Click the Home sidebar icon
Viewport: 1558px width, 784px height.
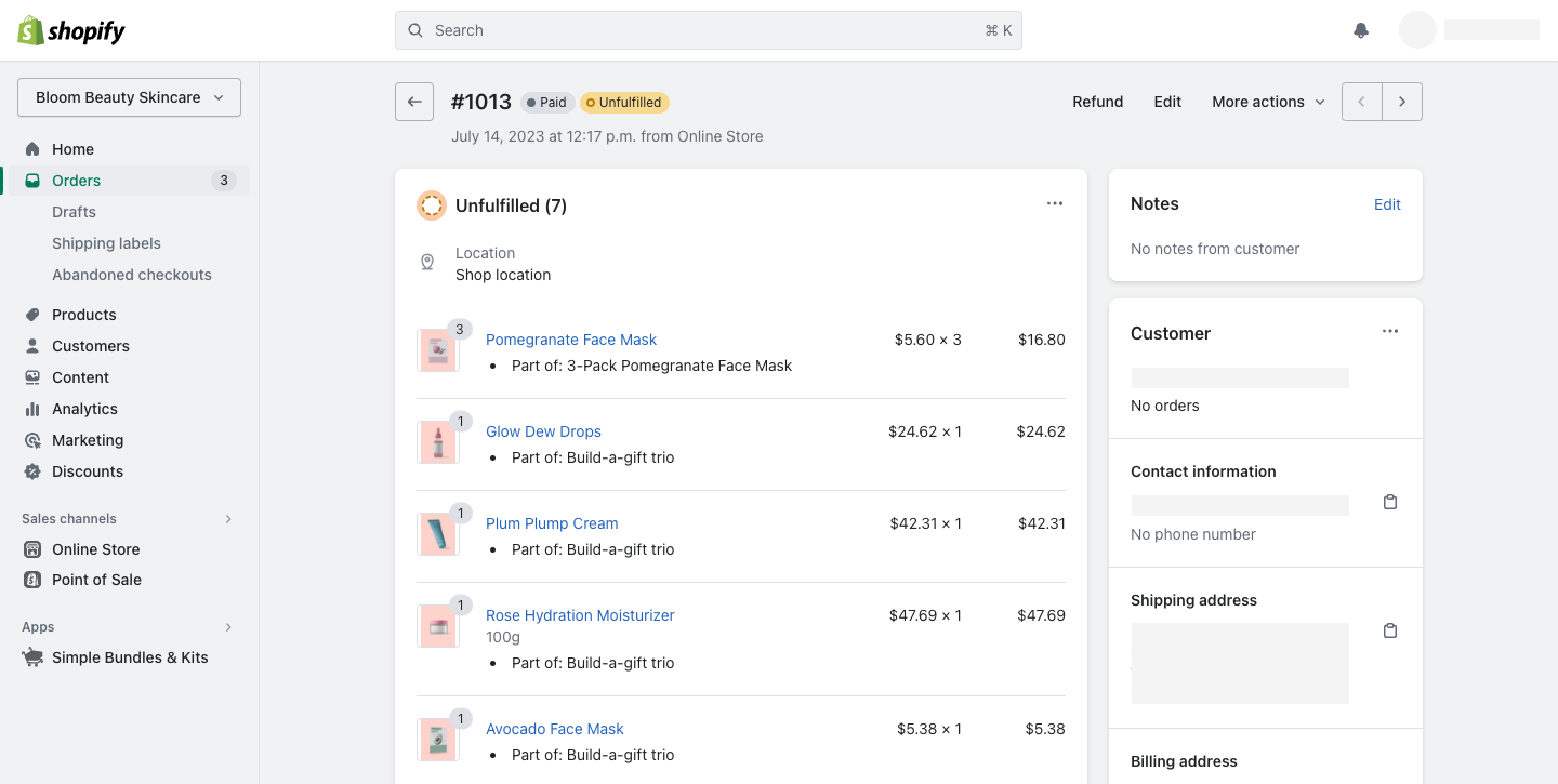pos(32,149)
